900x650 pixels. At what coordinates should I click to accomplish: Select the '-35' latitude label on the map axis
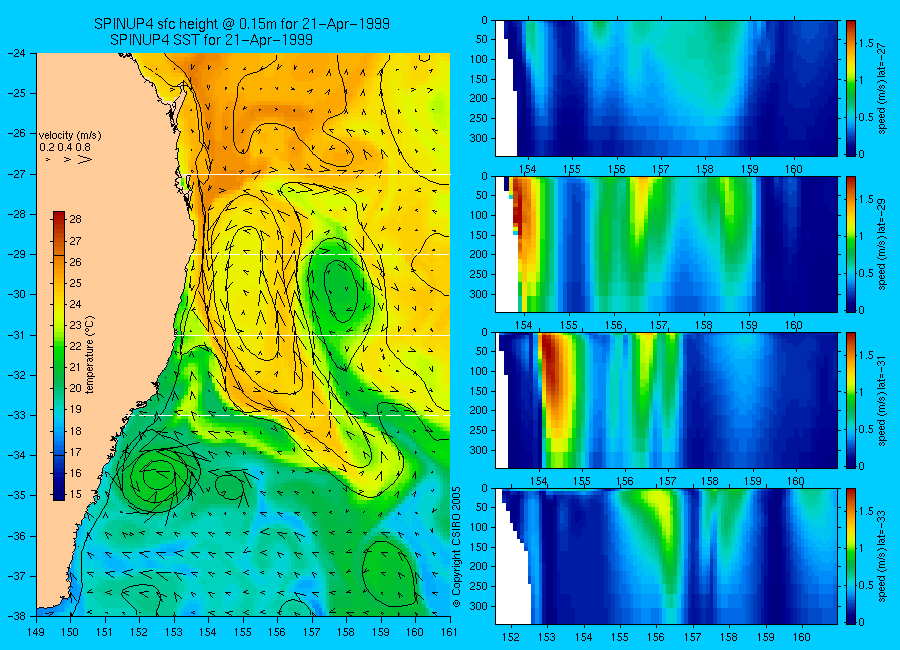click(x=17, y=496)
